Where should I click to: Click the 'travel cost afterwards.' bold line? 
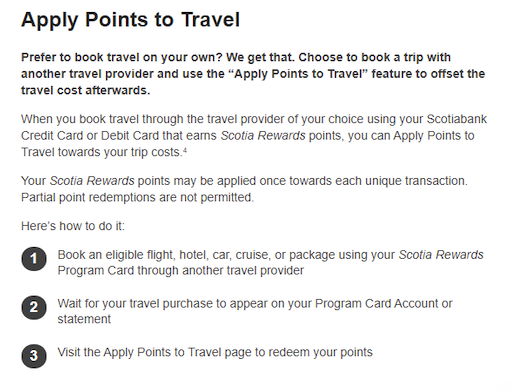coord(86,90)
